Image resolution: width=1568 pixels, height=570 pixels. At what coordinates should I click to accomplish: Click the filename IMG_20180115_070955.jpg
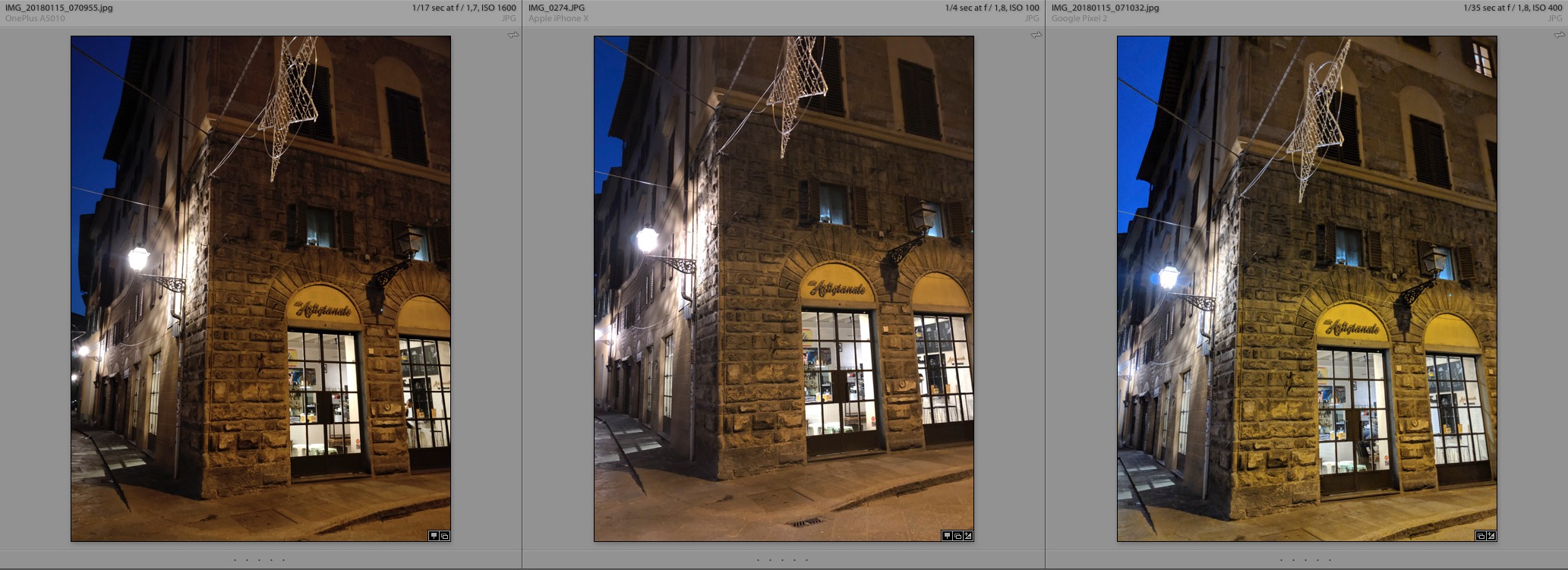click(x=58, y=8)
